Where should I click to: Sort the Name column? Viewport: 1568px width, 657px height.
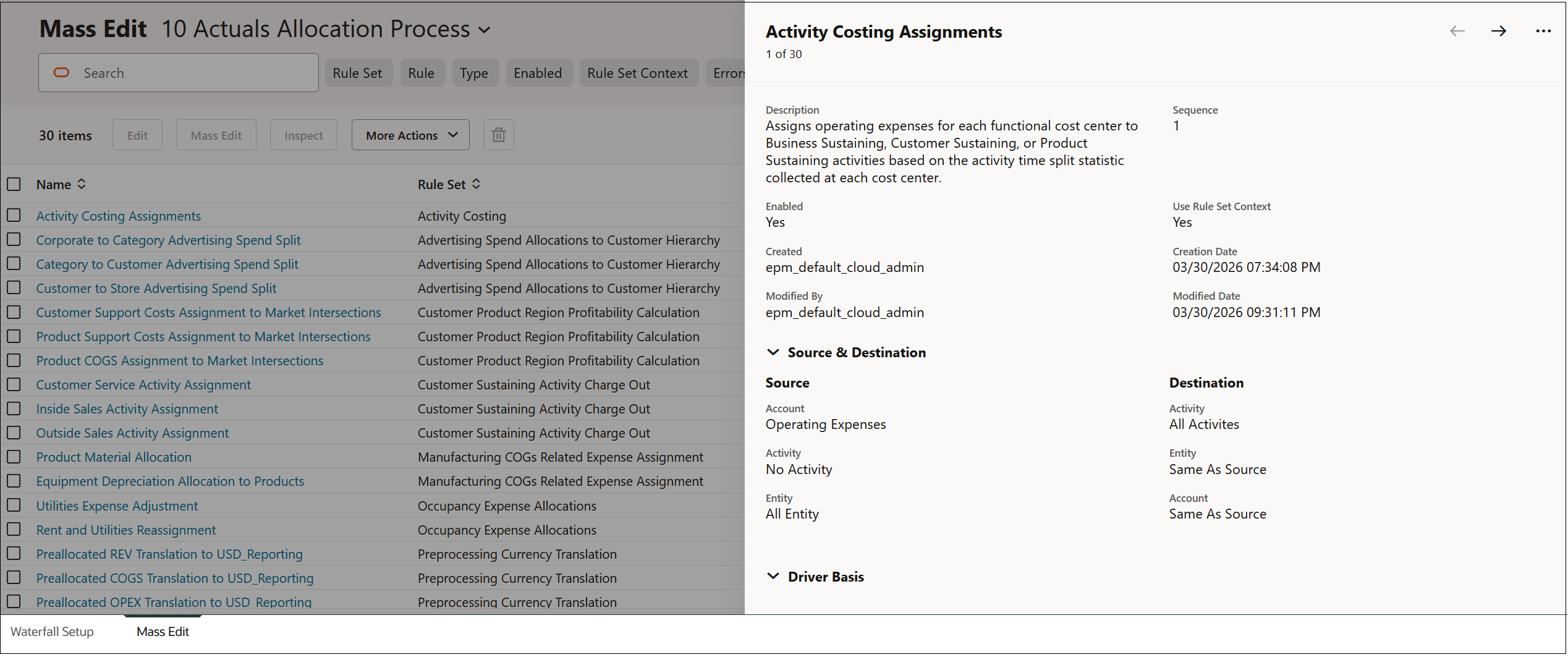click(81, 184)
